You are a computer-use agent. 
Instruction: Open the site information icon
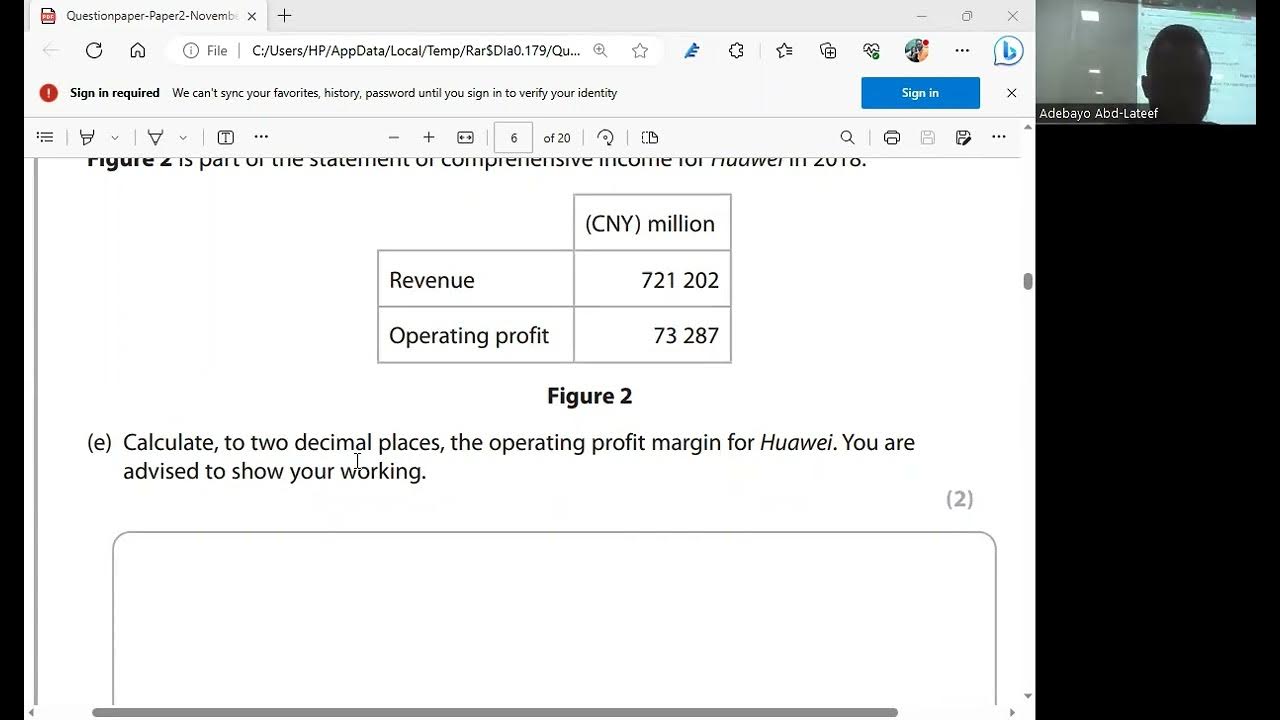point(191,50)
